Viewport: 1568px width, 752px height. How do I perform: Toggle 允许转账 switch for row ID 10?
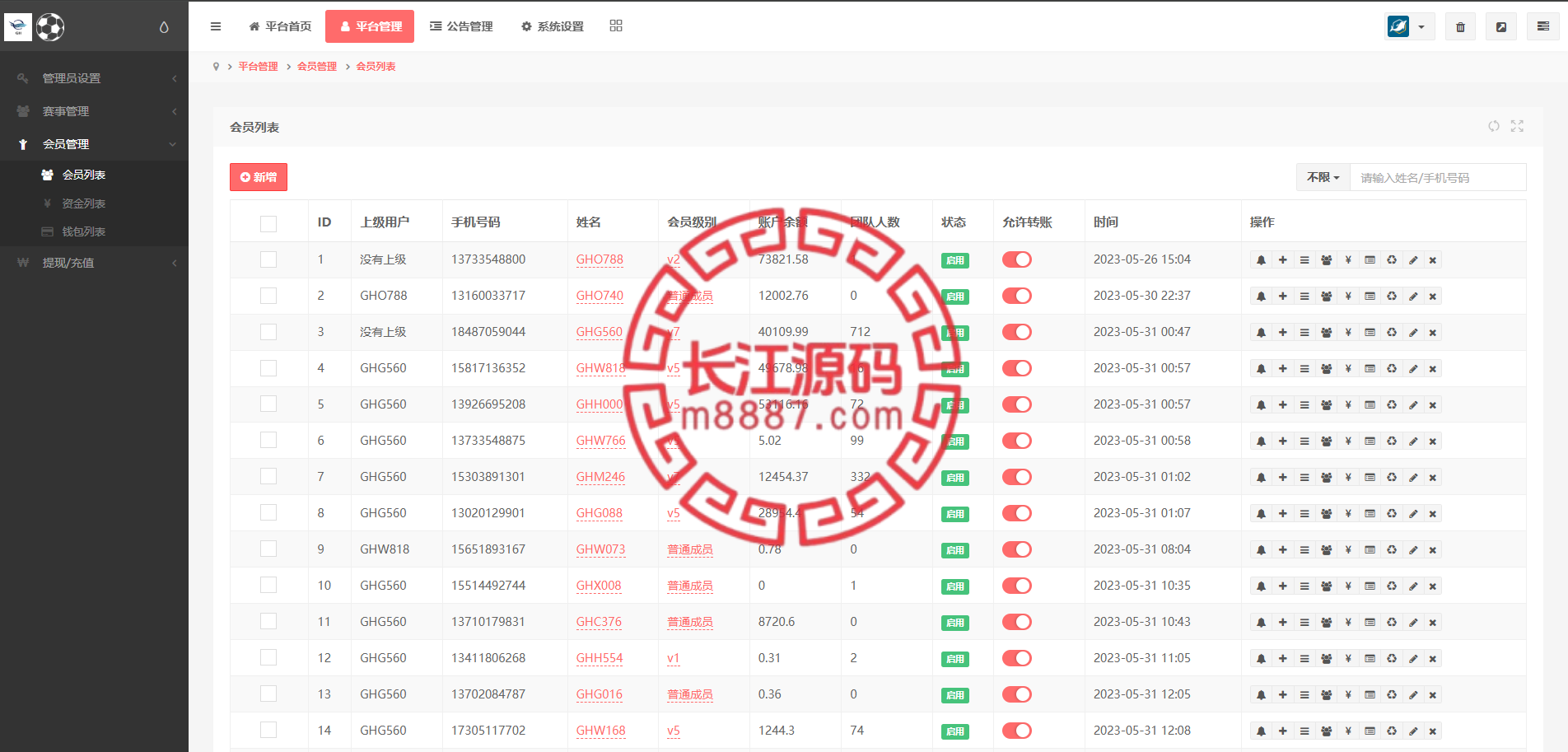(x=1017, y=586)
